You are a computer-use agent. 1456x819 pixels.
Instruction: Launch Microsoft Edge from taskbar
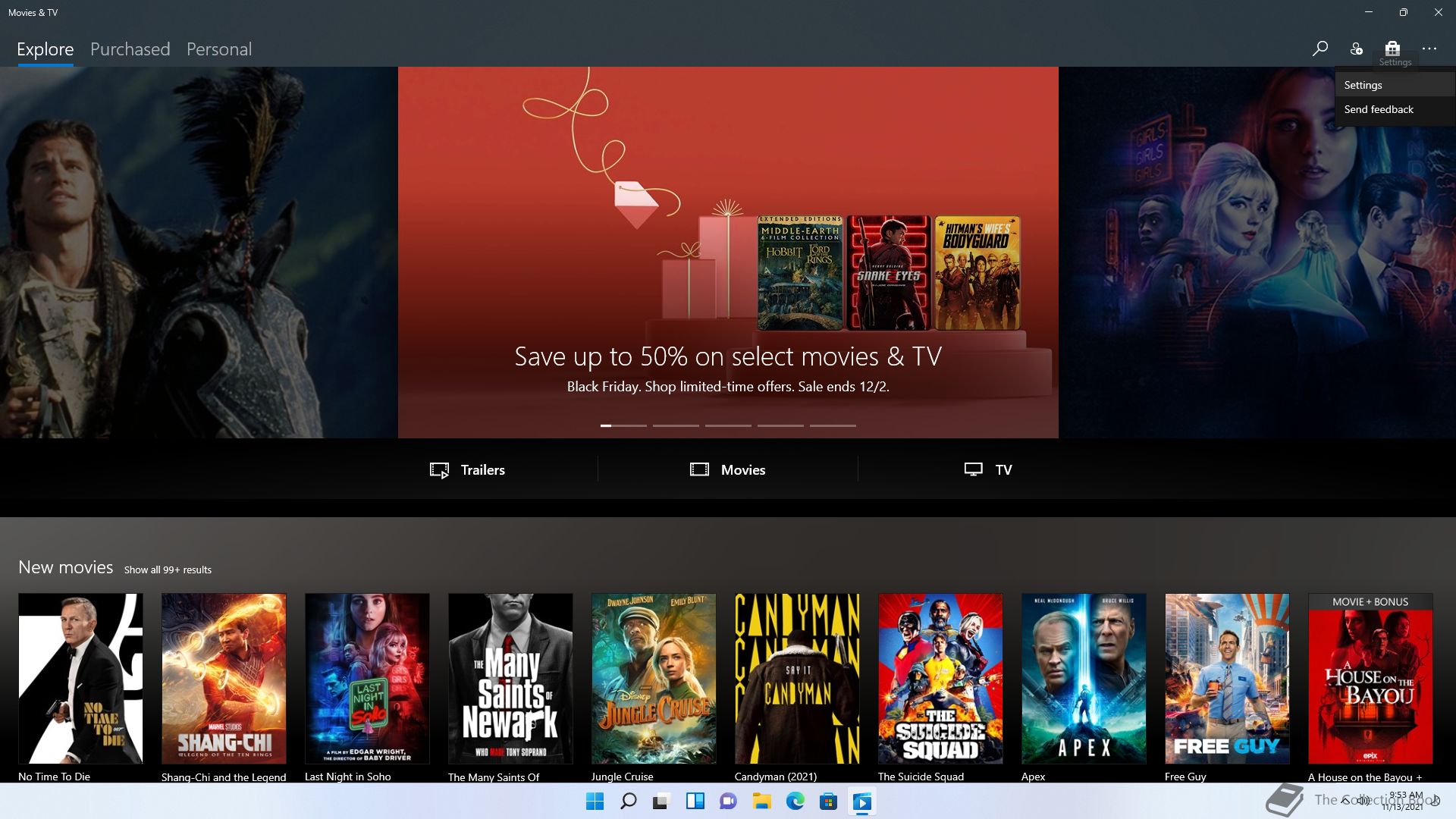coord(795,802)
